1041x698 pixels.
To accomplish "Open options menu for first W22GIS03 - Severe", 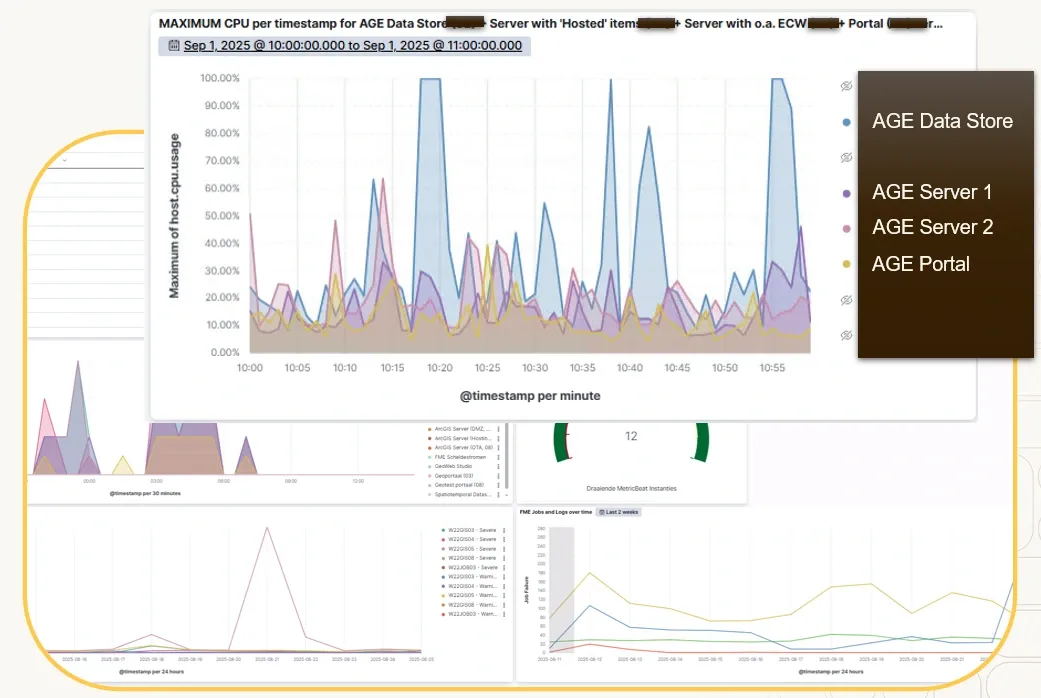I will pos(503,530).
